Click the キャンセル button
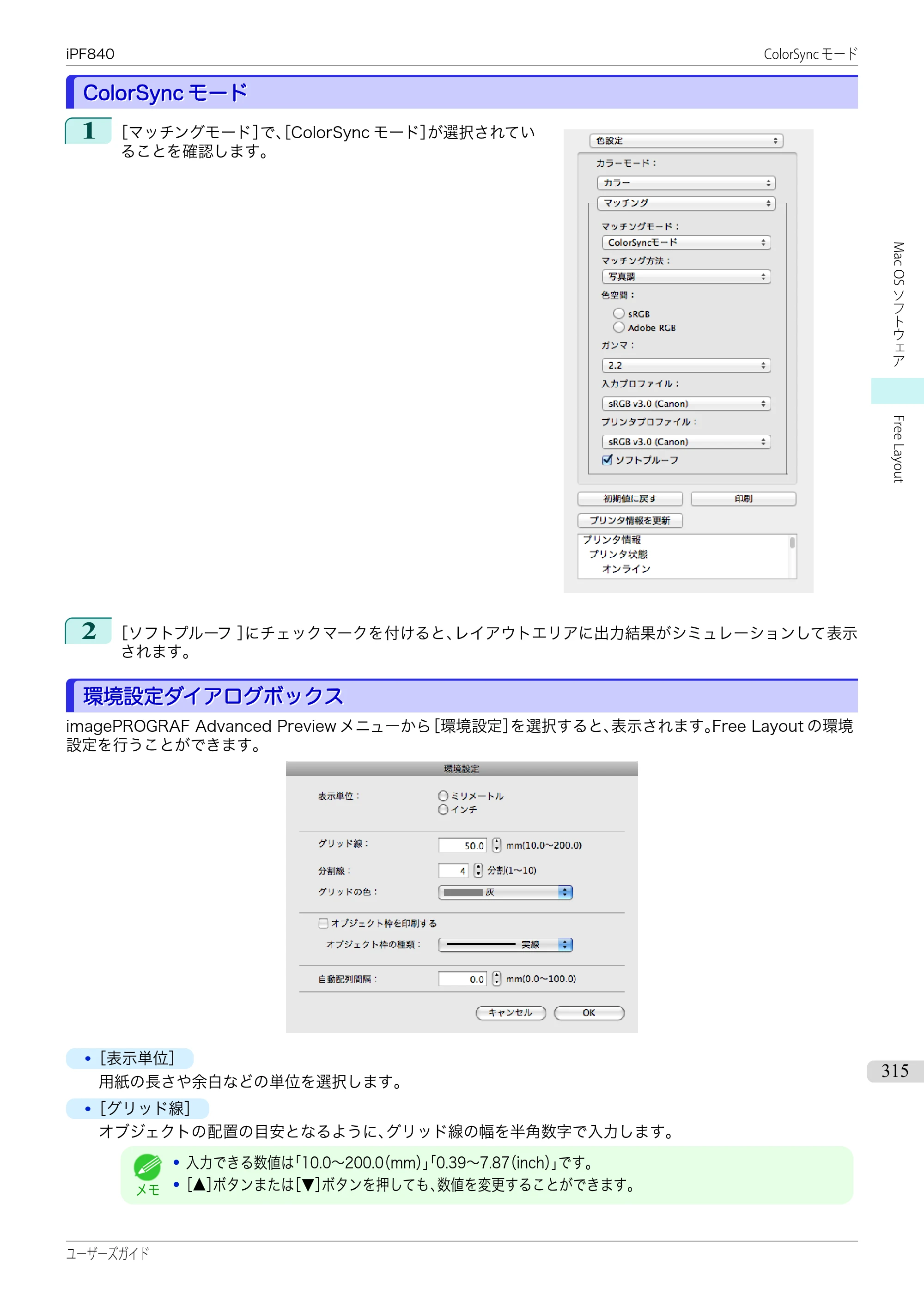Screen dimensions: 924x1307 click(511, 1013)
